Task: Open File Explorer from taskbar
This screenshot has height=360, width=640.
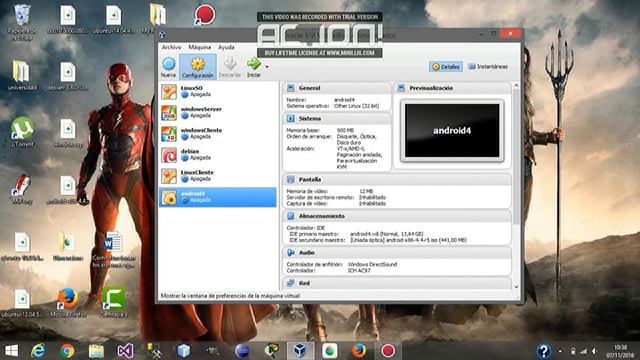Action: [x=96, y=351]
